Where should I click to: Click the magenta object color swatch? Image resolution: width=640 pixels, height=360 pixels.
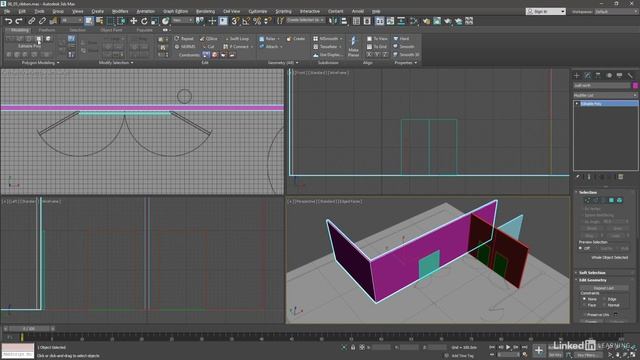coord(635,85)
